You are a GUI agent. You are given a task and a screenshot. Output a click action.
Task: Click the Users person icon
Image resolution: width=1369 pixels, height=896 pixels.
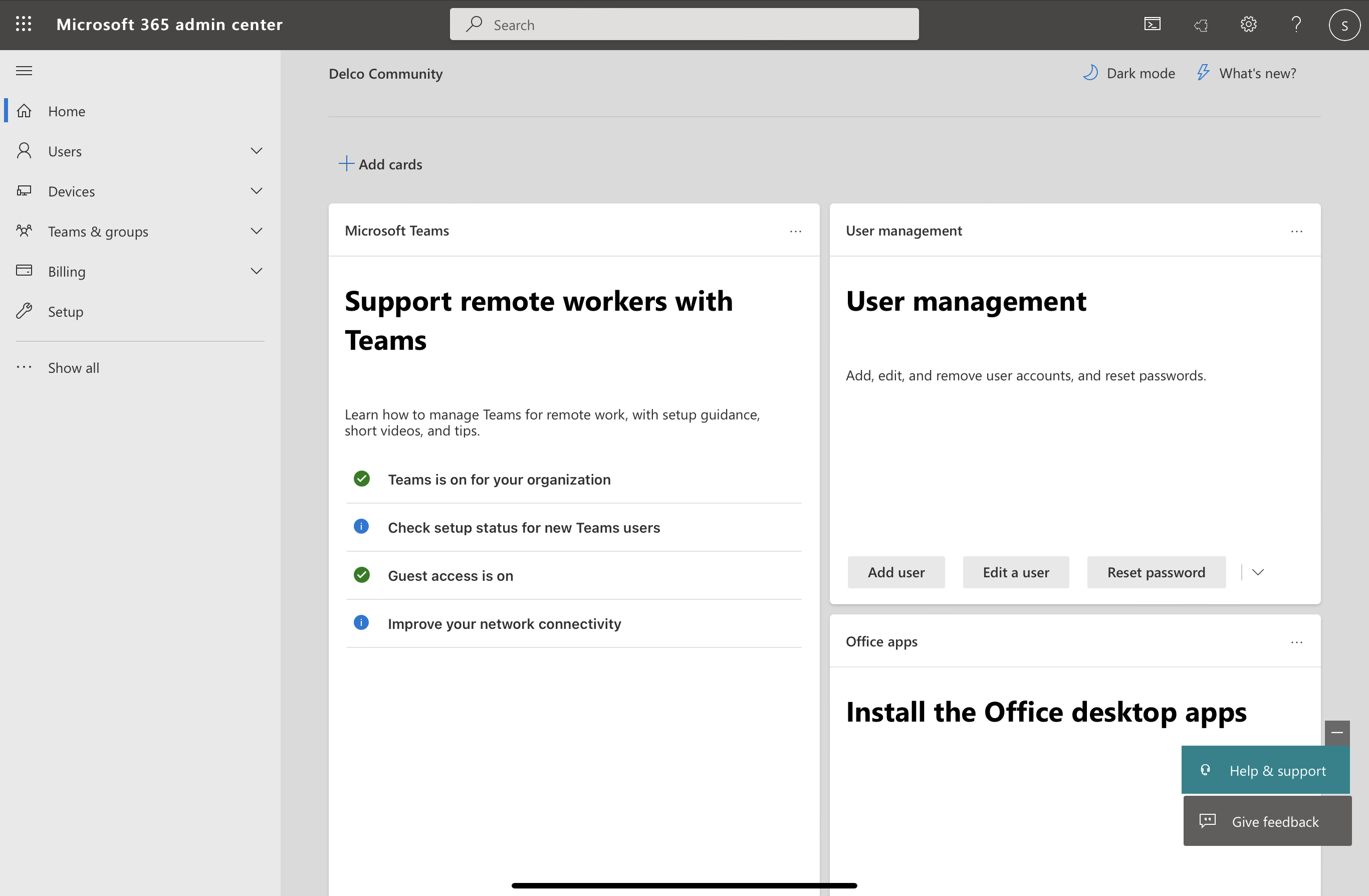pos(24,151)
